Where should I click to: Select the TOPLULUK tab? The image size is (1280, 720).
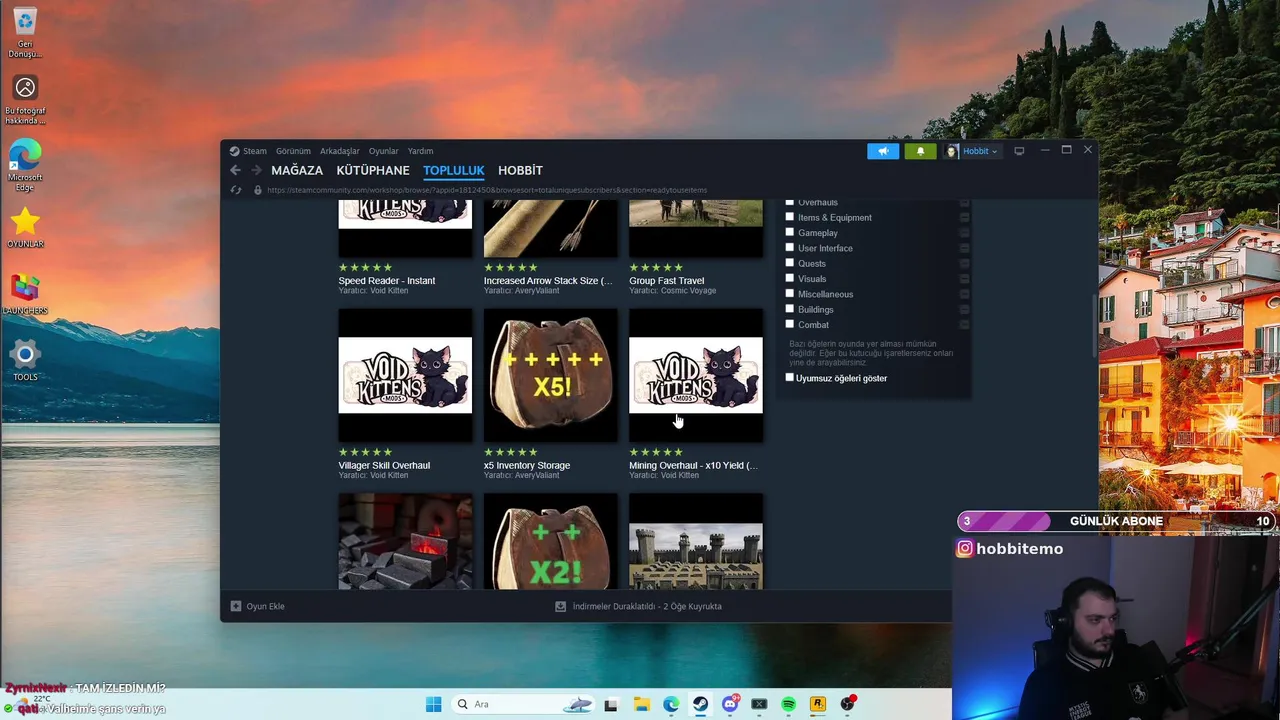click(453, 170)
